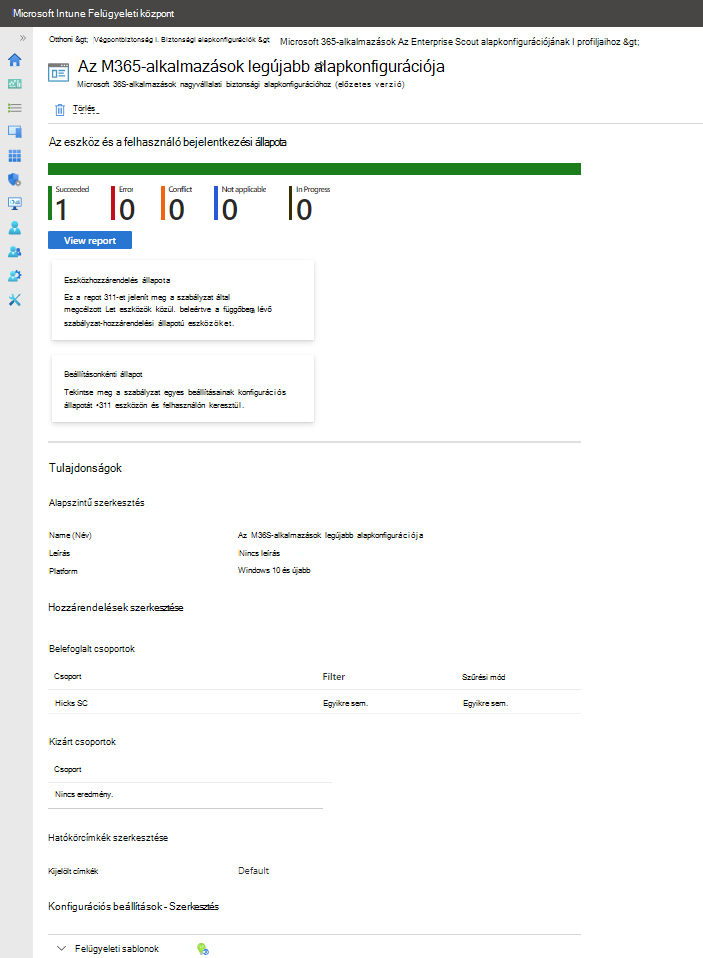Click the Tulajdonságok heading
This screenshot has height=958, width=703.
click(x=86, y=468)
